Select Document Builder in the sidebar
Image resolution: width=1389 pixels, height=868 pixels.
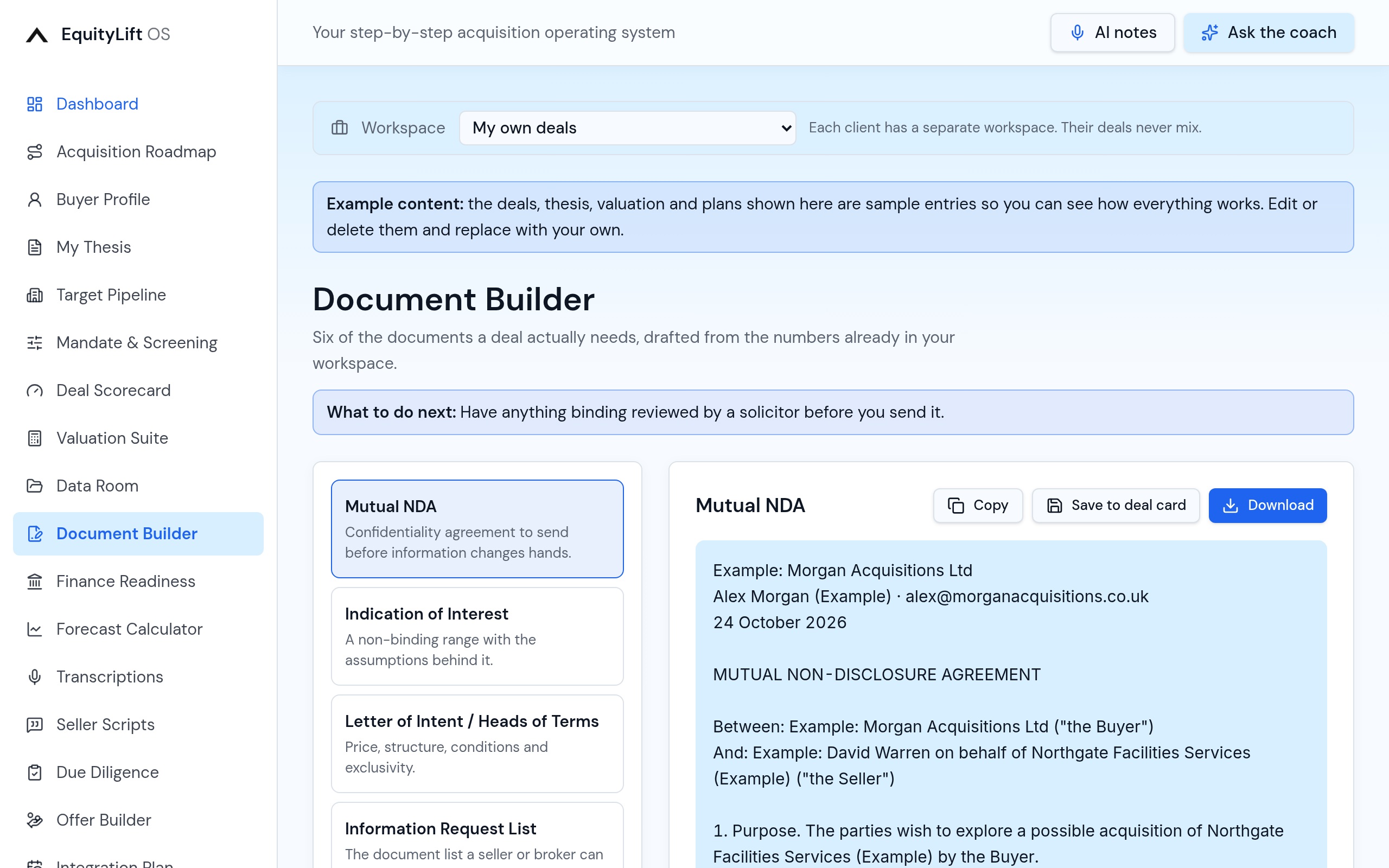point(138,533)
